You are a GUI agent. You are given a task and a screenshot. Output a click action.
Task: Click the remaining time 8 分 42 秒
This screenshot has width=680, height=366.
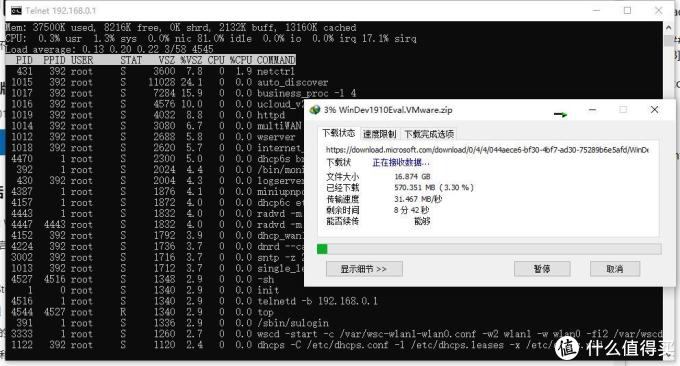[x=411, y=210]
